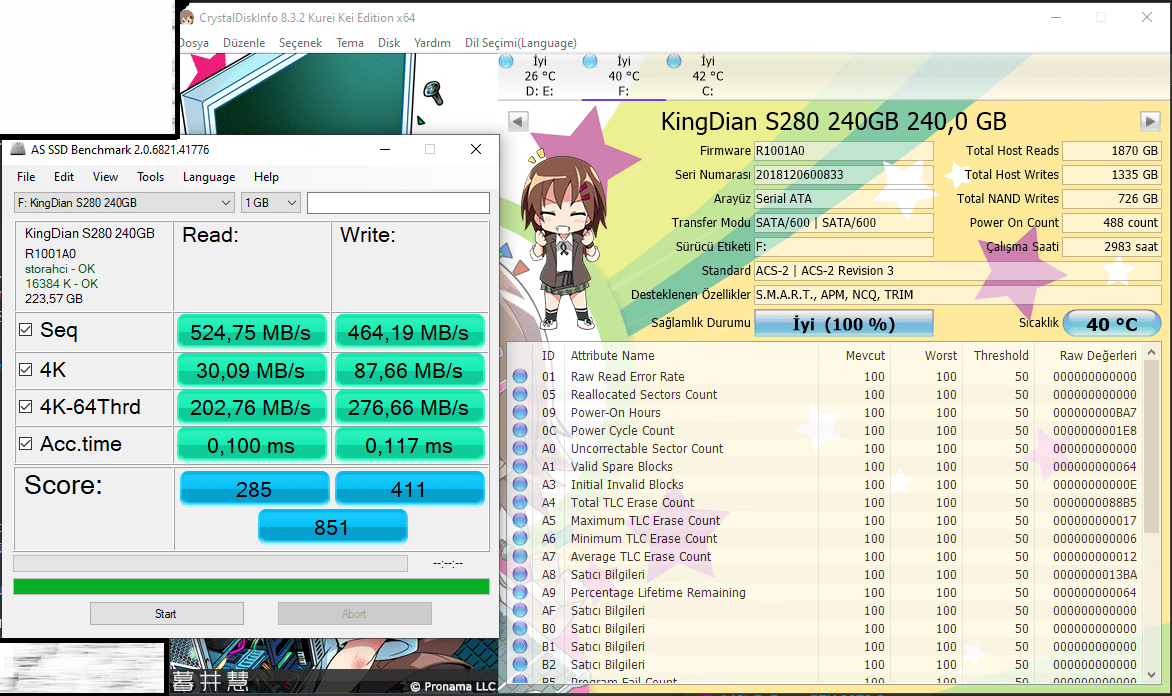The width and height of the screenshot is (1172, 696).
Task: Open the Tema menu in CrystalDiskInfo
Action: [350, 43]
